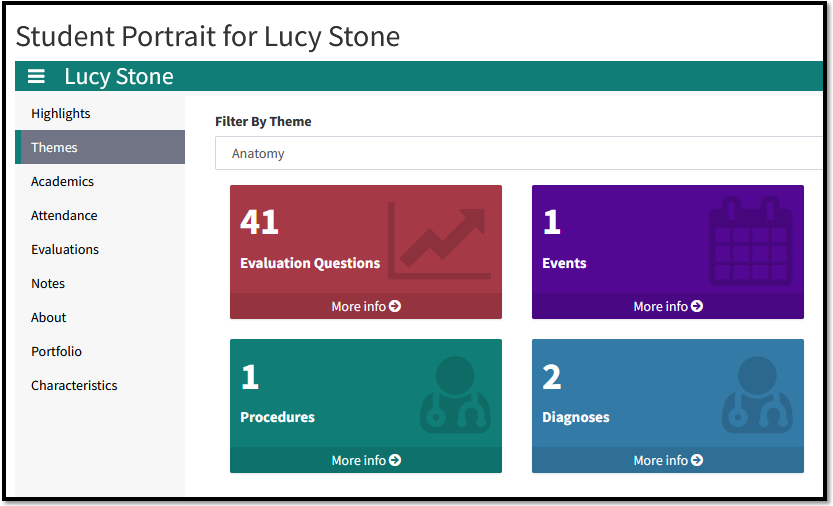Screen dimensions: 833x506
Task: Click the doctor icon on Diagnoses card
Action: (758, 394)
